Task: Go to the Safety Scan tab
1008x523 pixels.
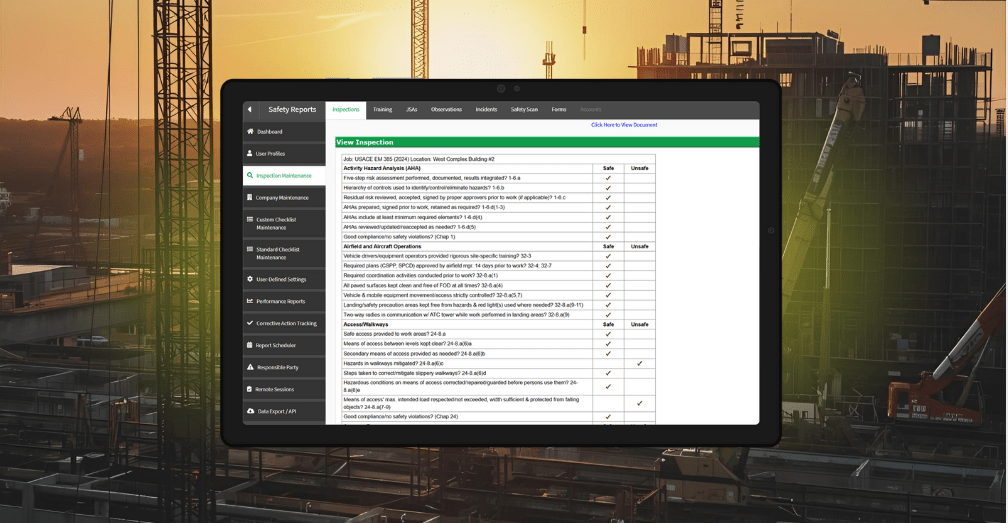Action: click(524, 109)
